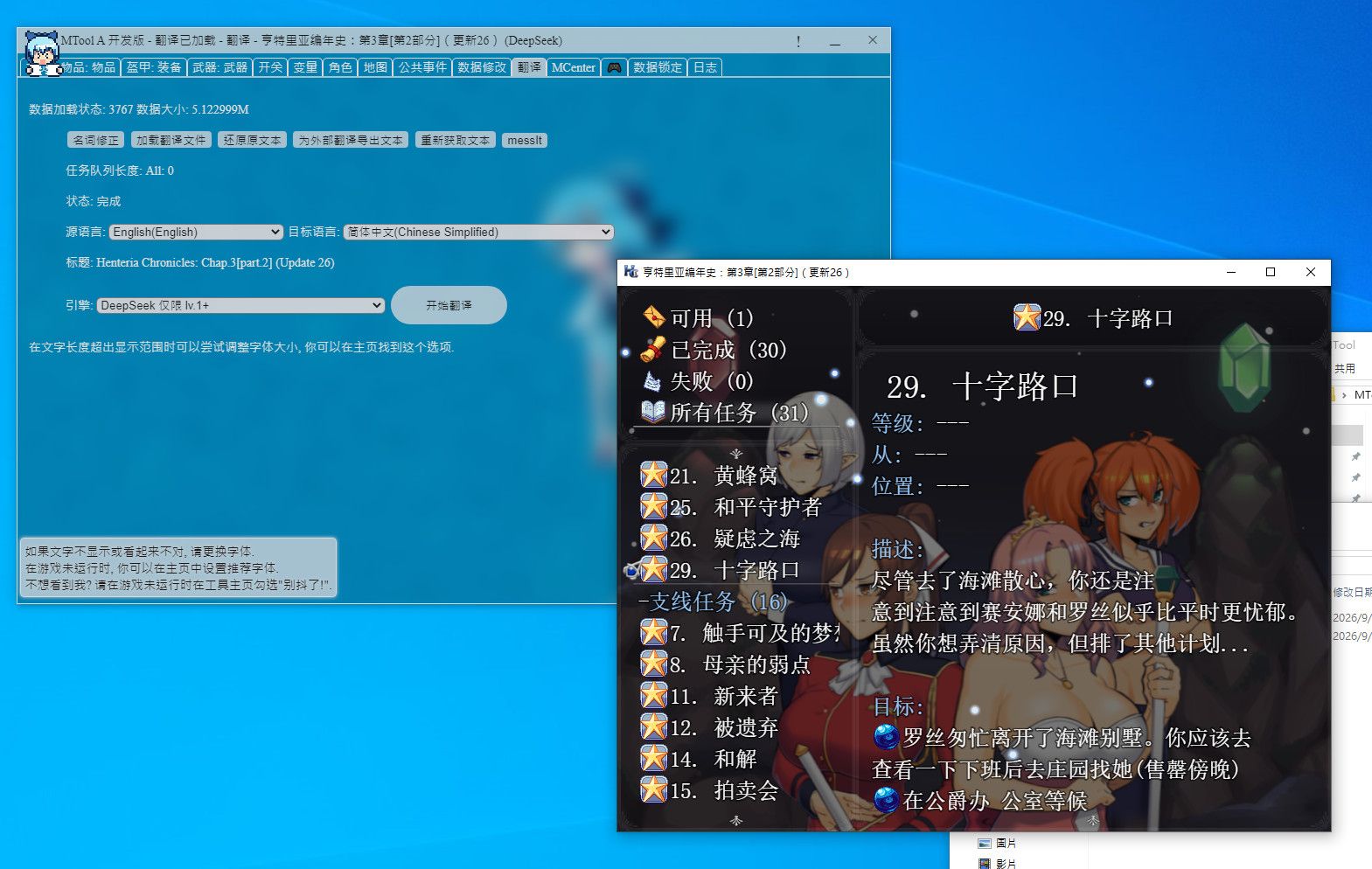
Task: Select quest 29. 十字路口 in the quest list
Action: [735, 570]
